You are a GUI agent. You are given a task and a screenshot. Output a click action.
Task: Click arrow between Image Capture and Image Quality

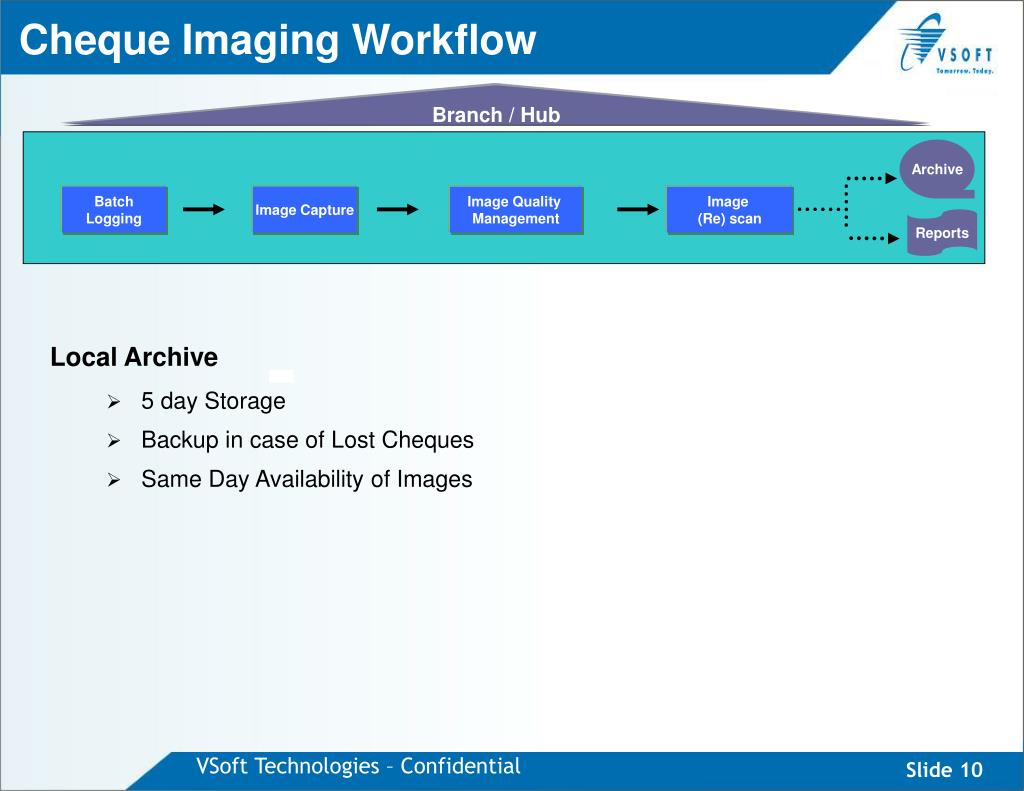click(398, 210)
